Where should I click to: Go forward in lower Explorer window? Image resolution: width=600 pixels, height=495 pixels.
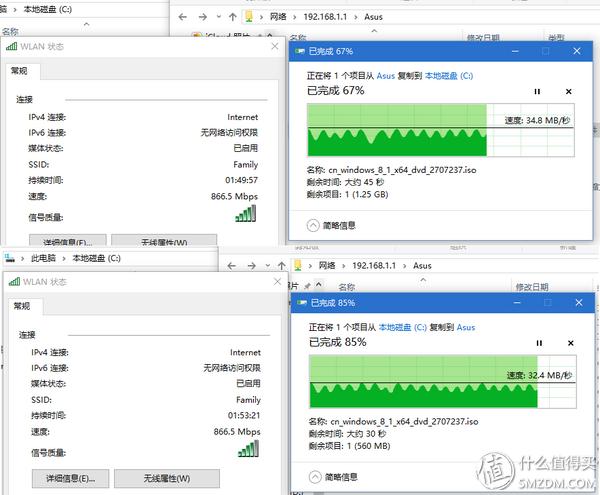252,266
